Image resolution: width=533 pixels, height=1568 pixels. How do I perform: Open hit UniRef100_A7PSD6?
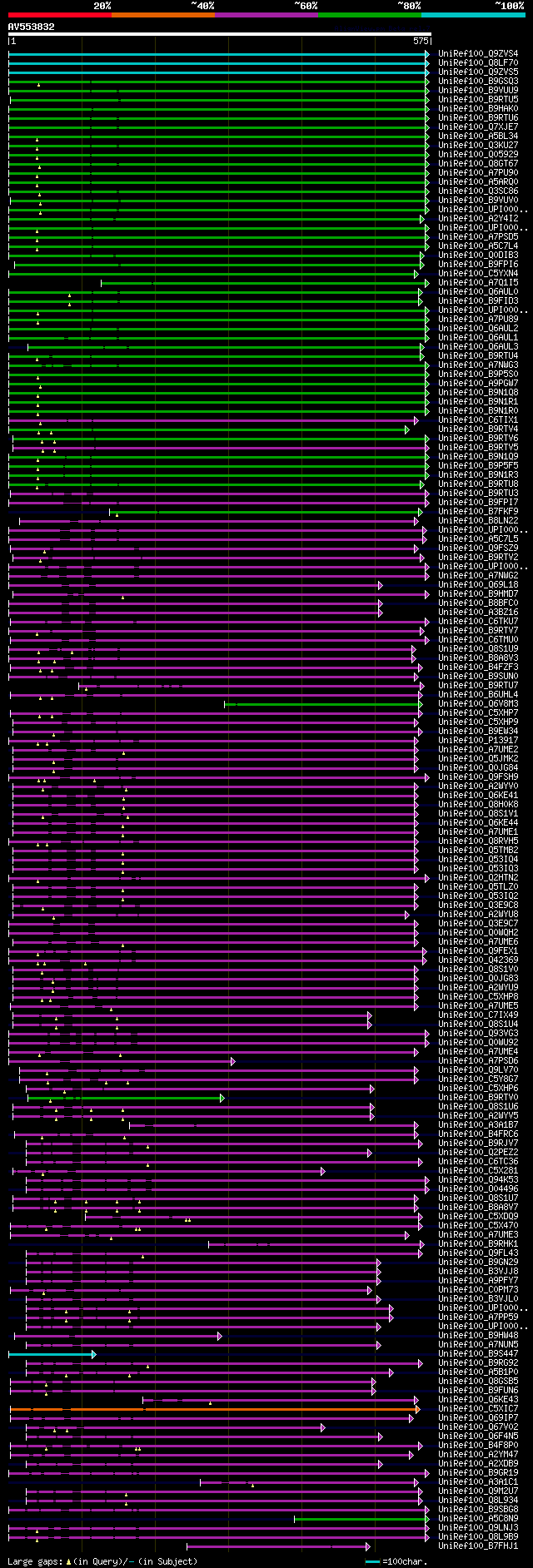click(x=478, y=1060)
